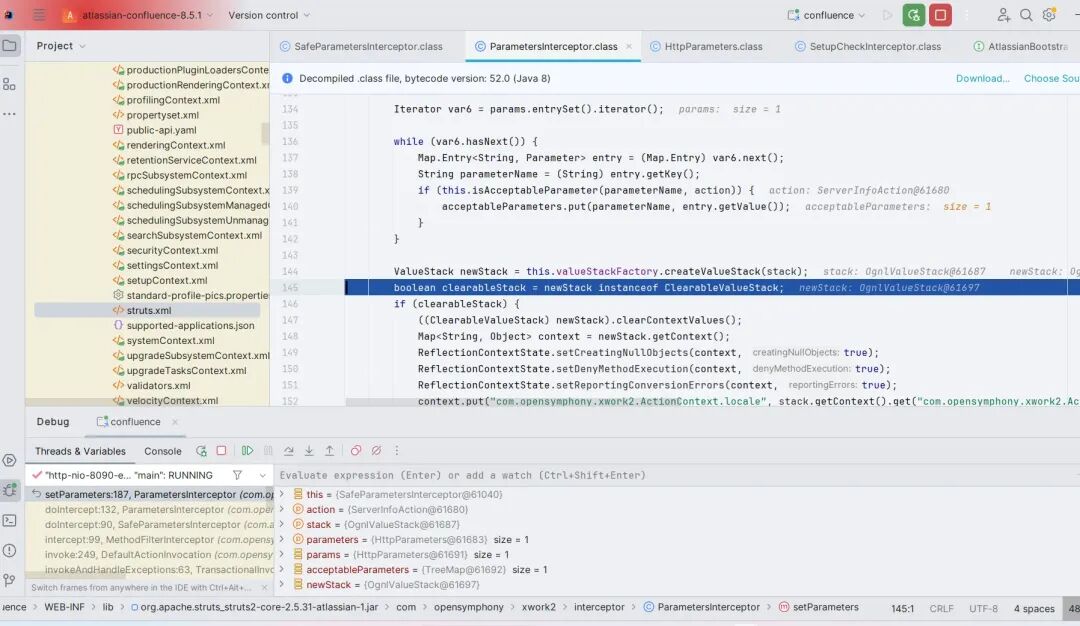Expand the 'newStack' variable node
1080x626 pixels.
281,584
